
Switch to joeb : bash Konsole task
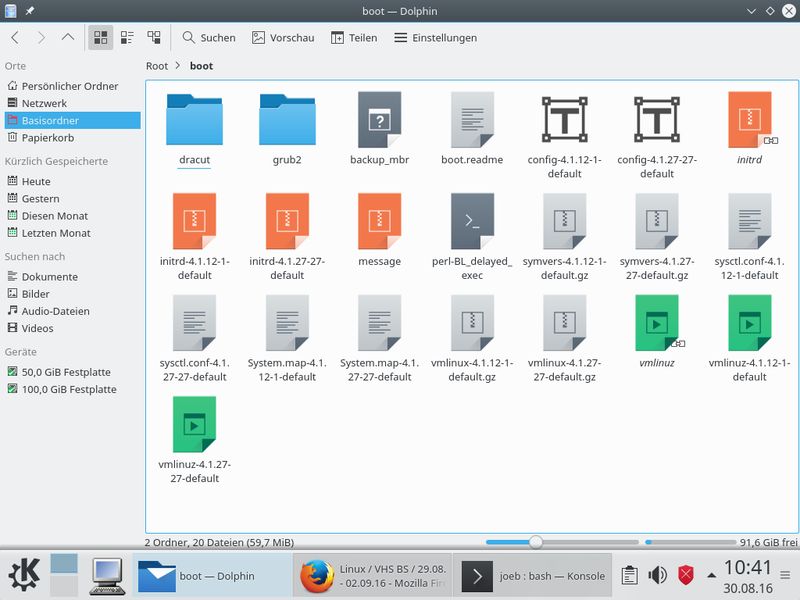[533, 576]
